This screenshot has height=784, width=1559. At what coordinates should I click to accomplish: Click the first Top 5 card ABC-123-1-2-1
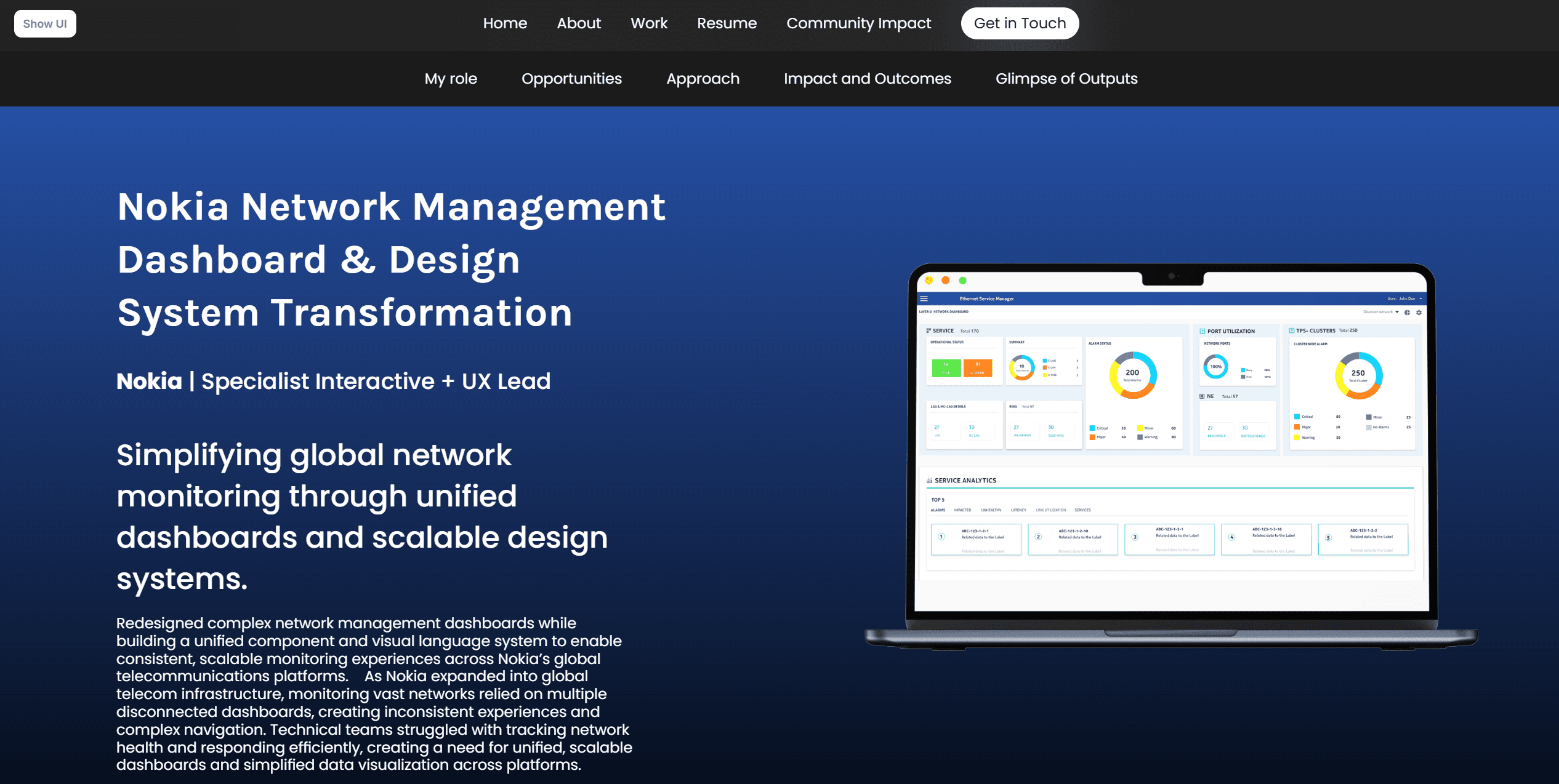[x=976, y=539]
